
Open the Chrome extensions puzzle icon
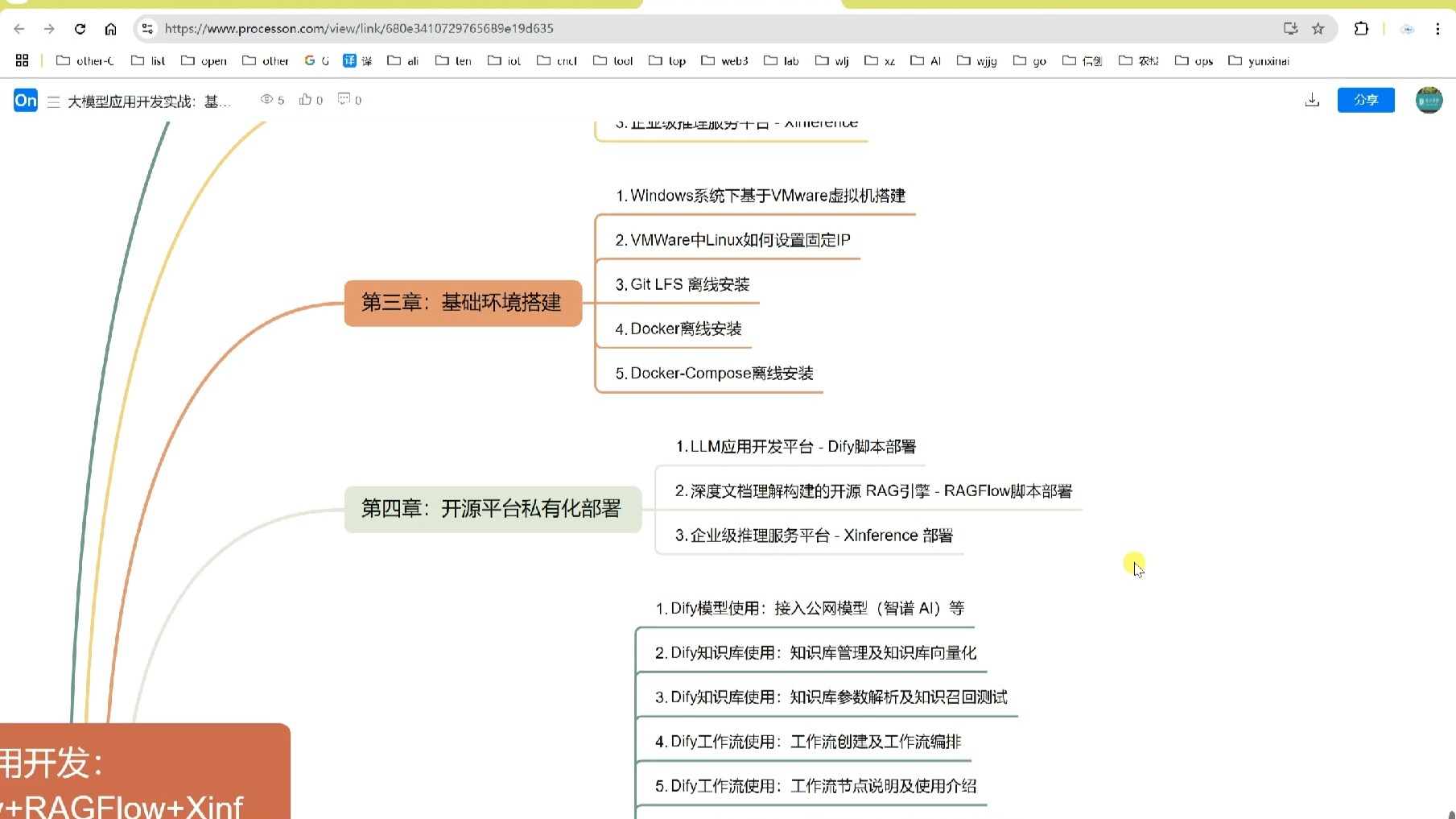click(1361, 28)
